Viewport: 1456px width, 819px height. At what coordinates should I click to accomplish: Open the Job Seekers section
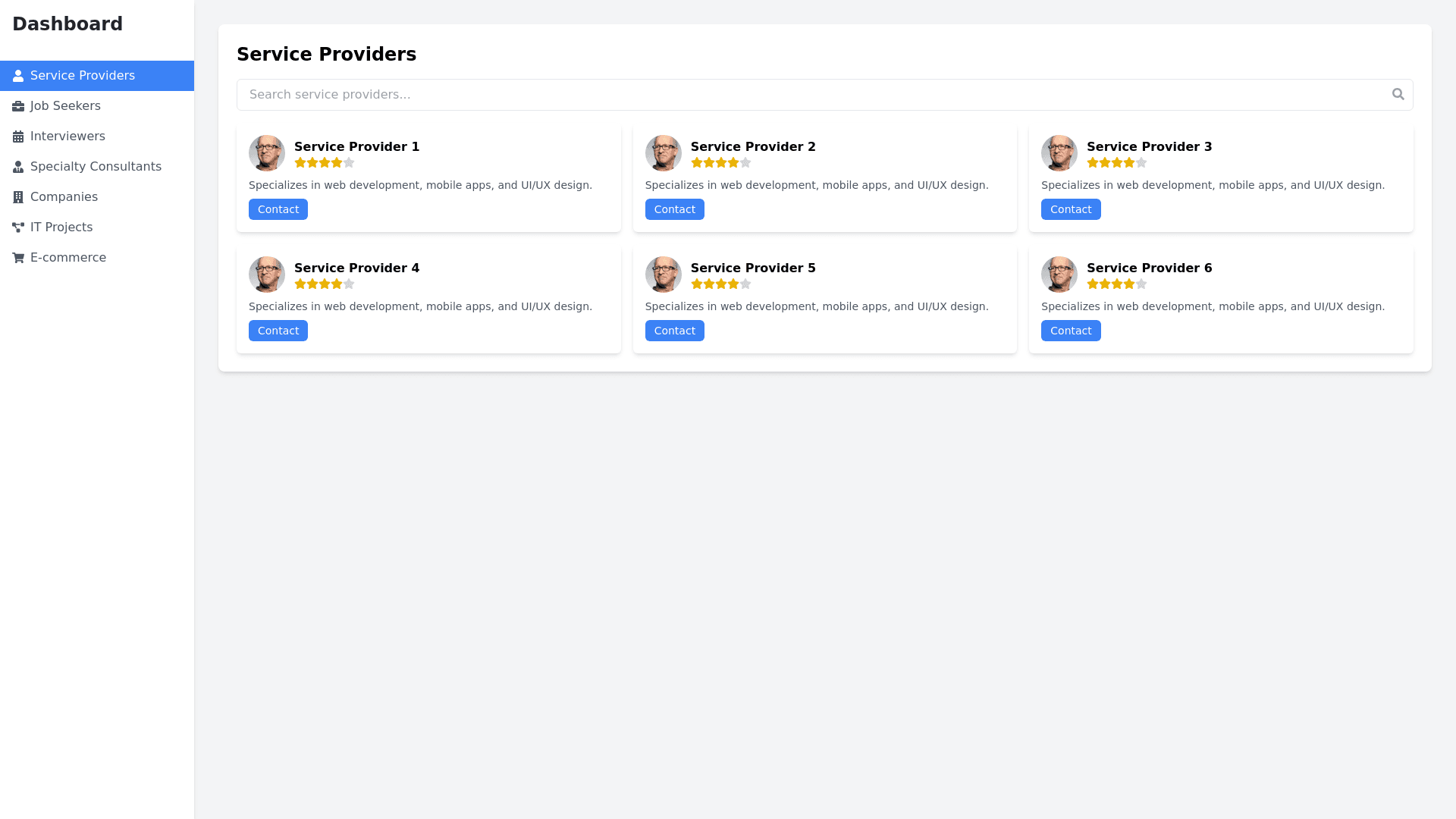tap(65, 106)
